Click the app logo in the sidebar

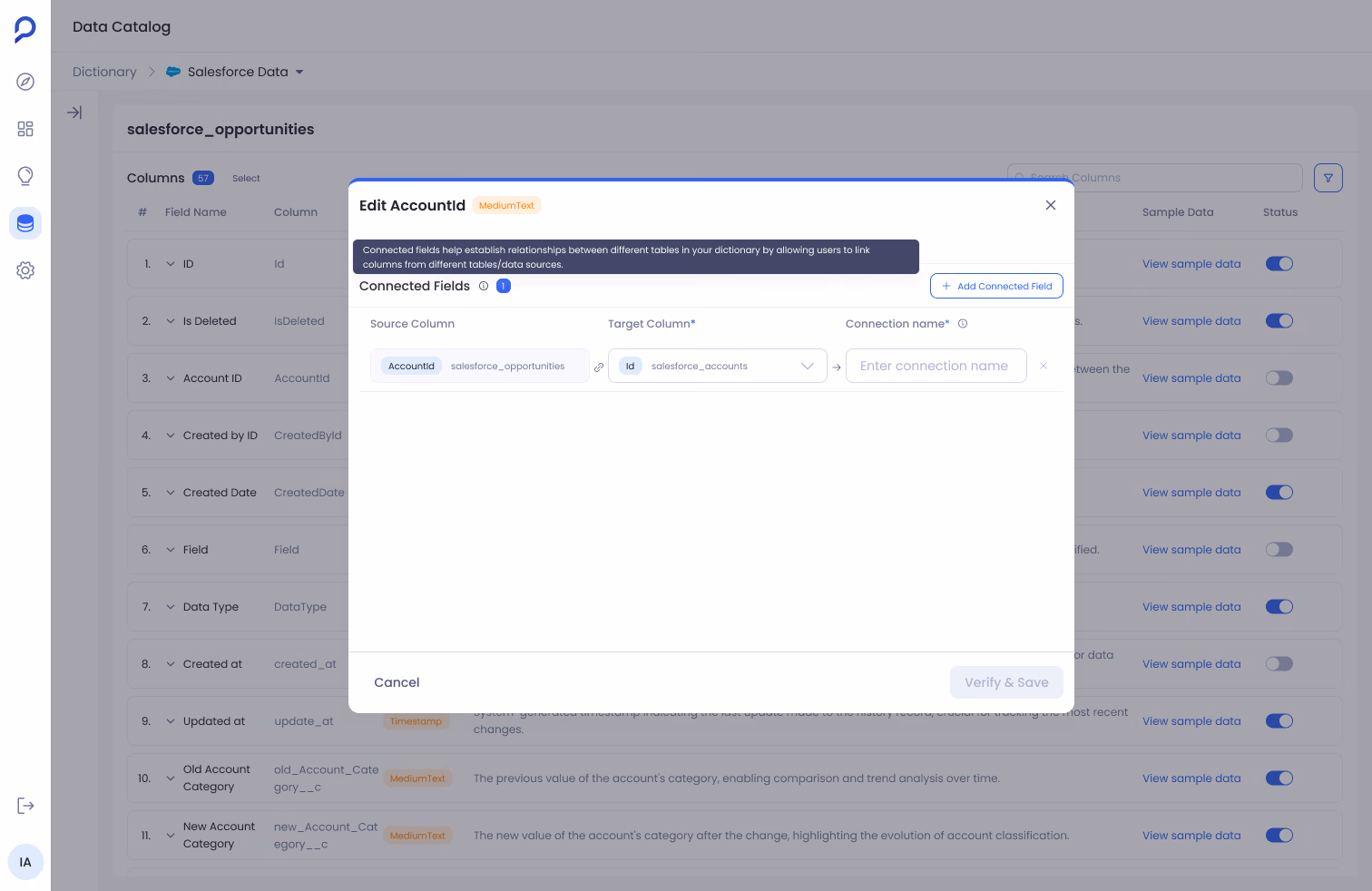tap(25, 30)
